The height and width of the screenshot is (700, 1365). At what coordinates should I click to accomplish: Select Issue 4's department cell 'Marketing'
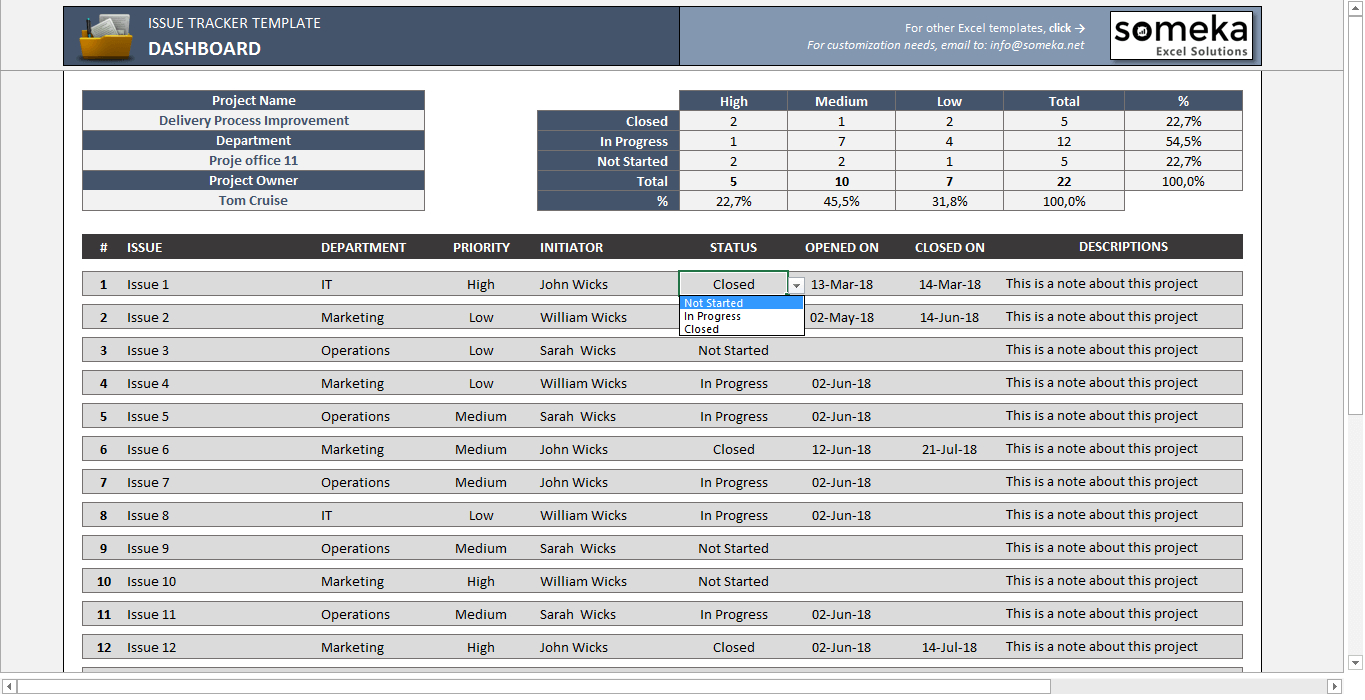click(x=352, y=383)
